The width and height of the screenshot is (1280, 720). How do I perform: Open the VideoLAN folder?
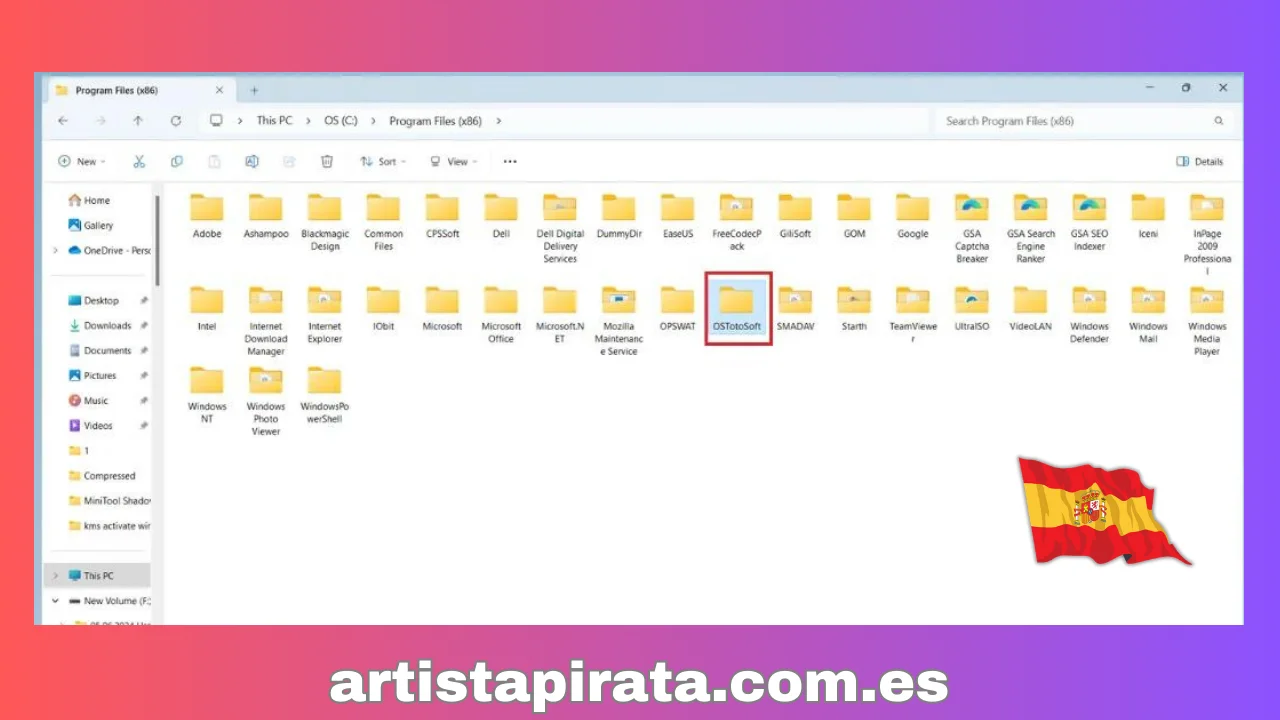point(1031,308)
